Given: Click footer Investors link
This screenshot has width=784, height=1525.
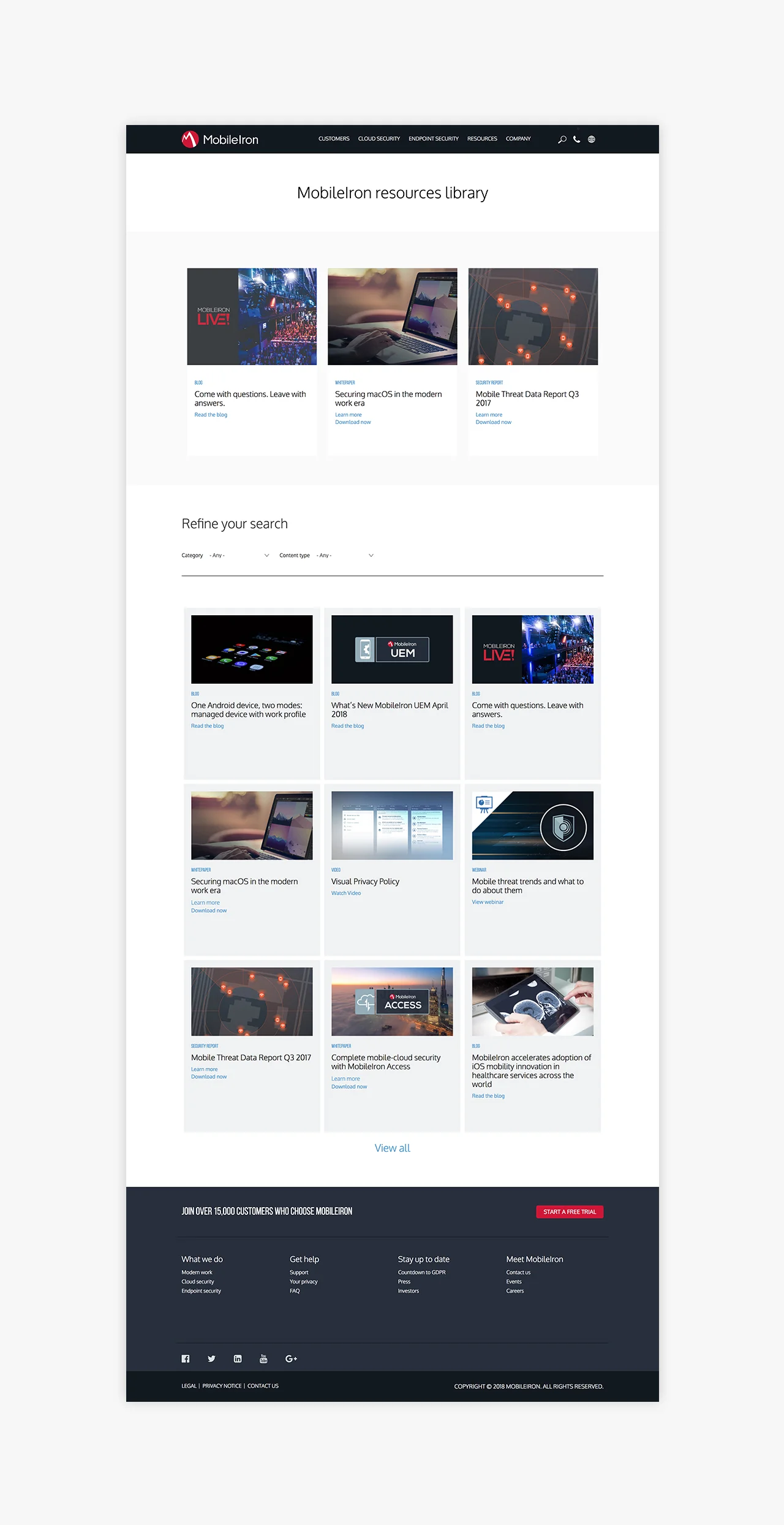Looking at the screenshot, I should (409, 1291).
